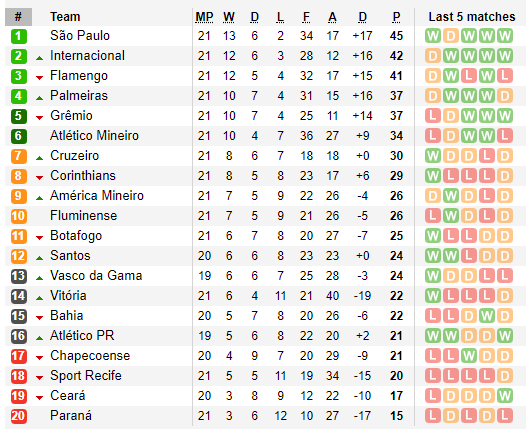Click Vasco da Gama's grey 13 badge
Screen dimensions: 526x429
[18, 276]
